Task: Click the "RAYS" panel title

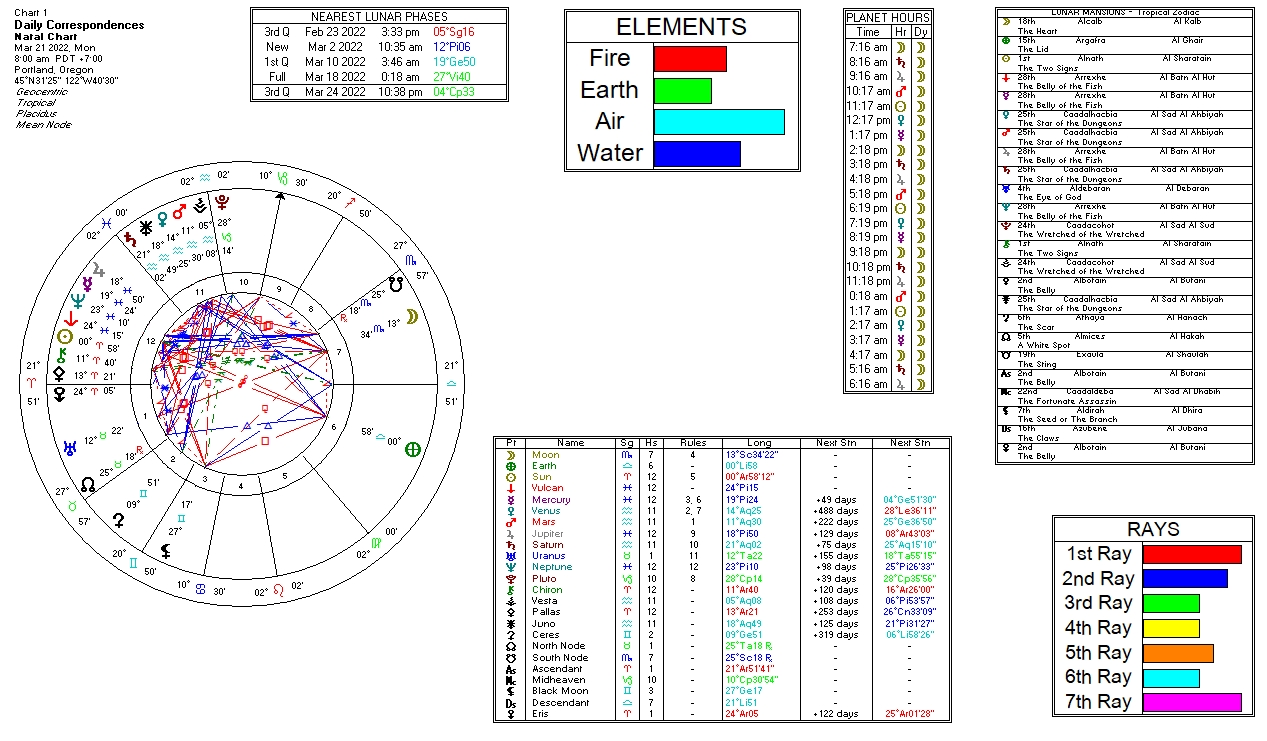Action: pyautogui.click(x=1153, y=530)
